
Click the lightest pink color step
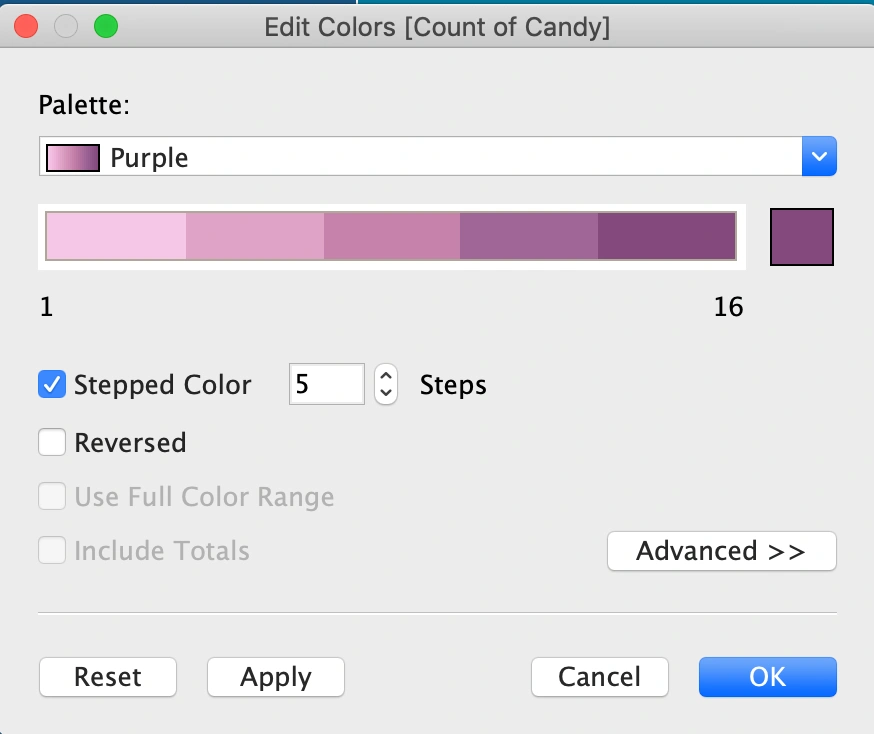[x=116, y=236]
